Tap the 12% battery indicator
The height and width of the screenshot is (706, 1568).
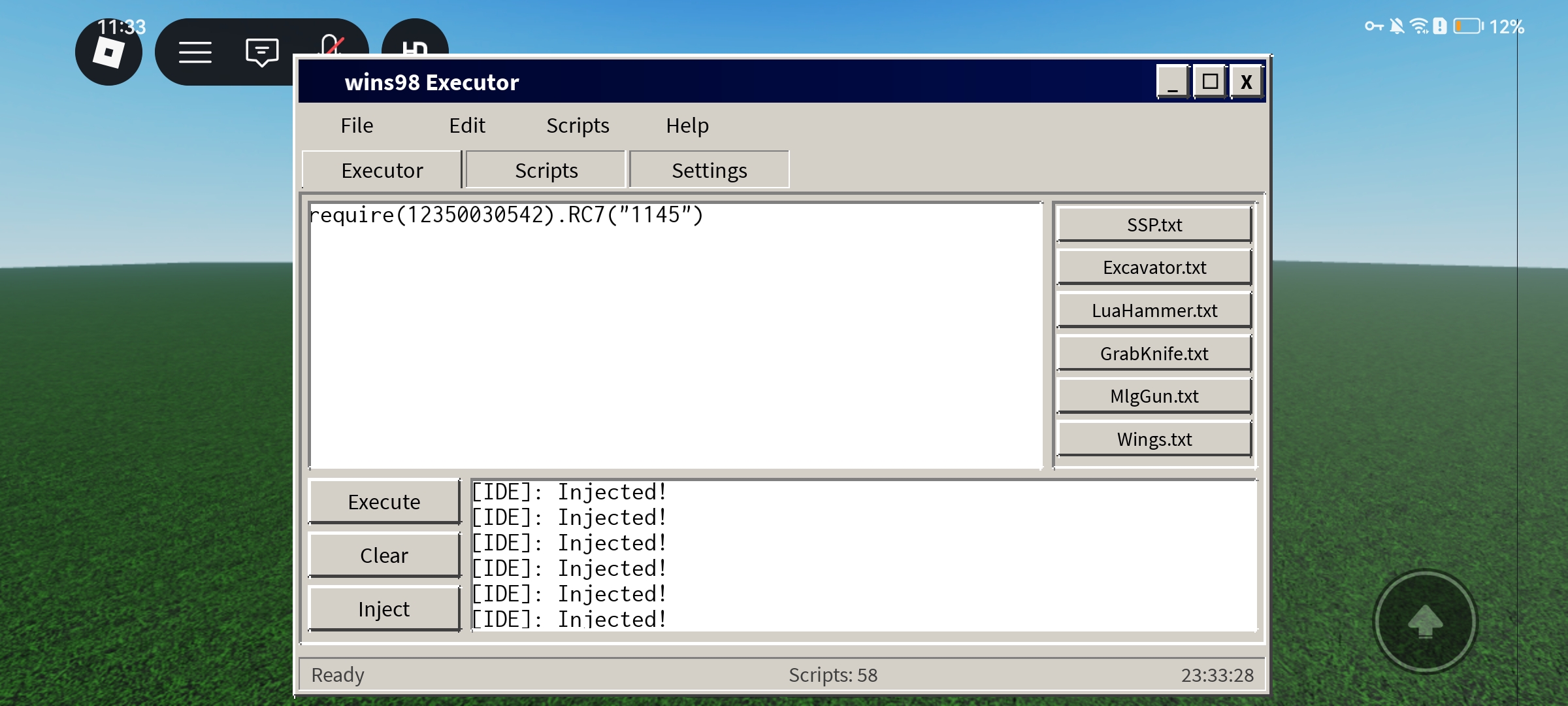pyautogui.click(x=1490, y=26)
